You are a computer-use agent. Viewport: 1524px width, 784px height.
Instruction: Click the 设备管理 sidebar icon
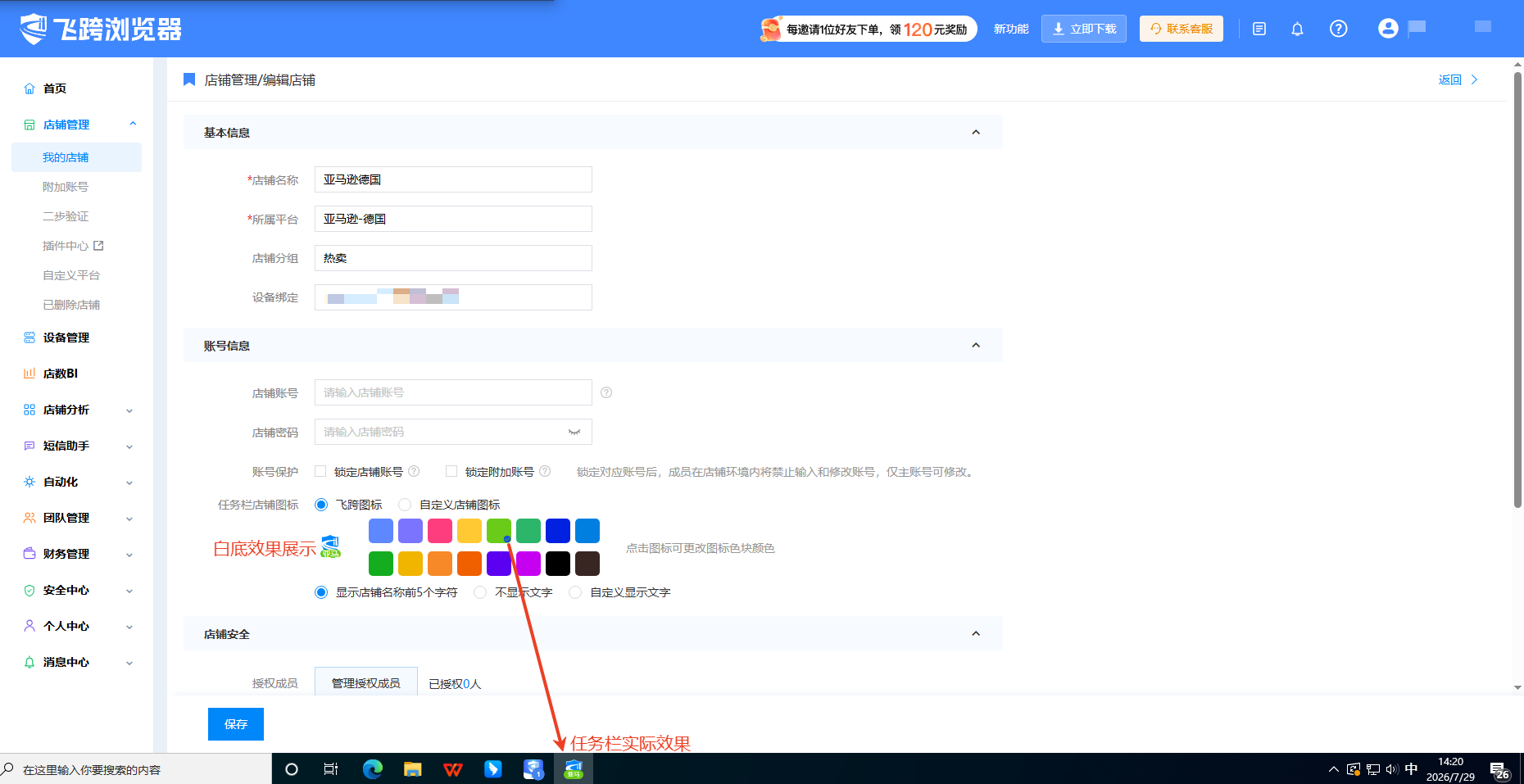click(x=29, y=338)
